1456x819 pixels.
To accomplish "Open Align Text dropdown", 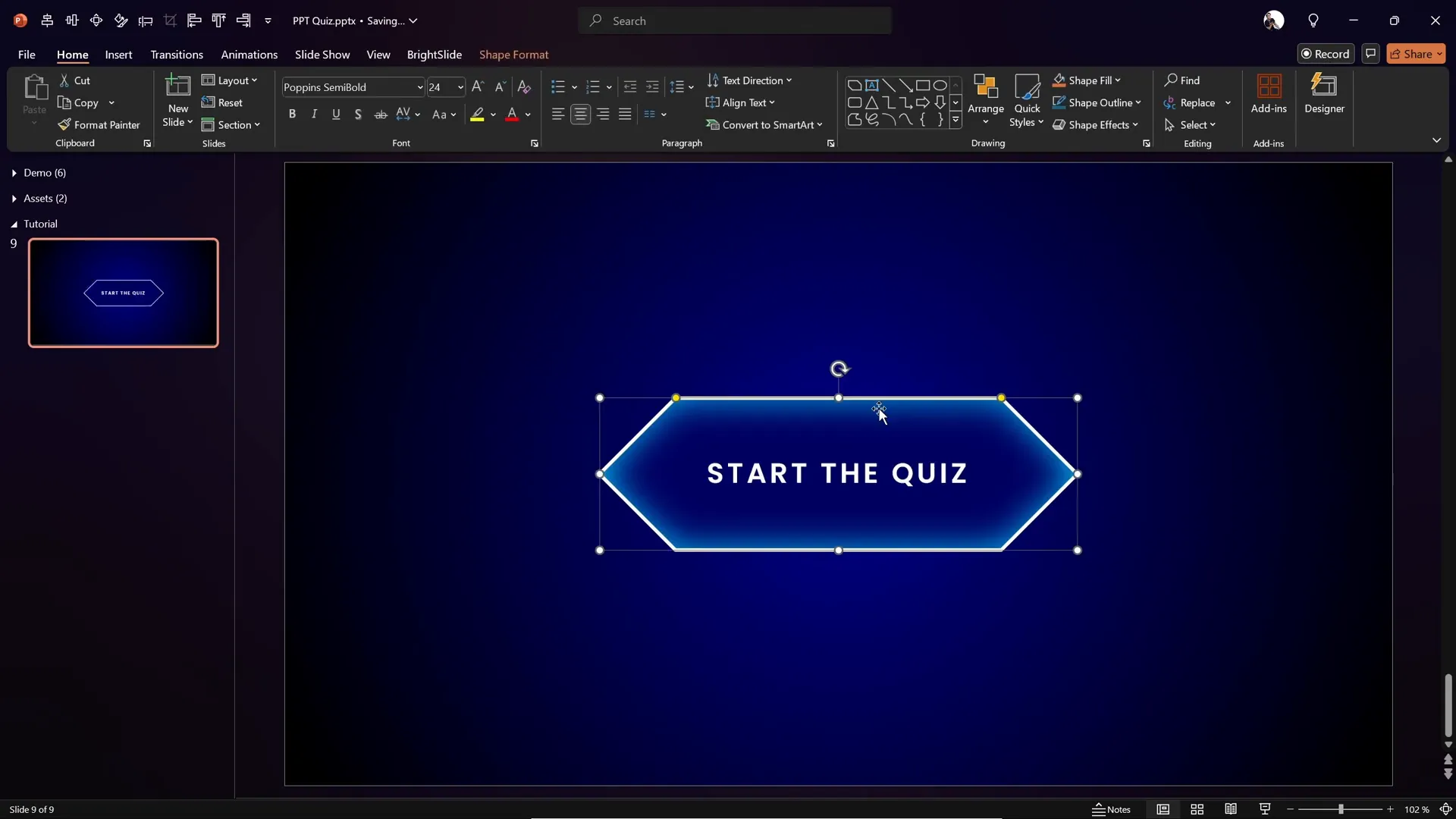I will click(741, 102).
